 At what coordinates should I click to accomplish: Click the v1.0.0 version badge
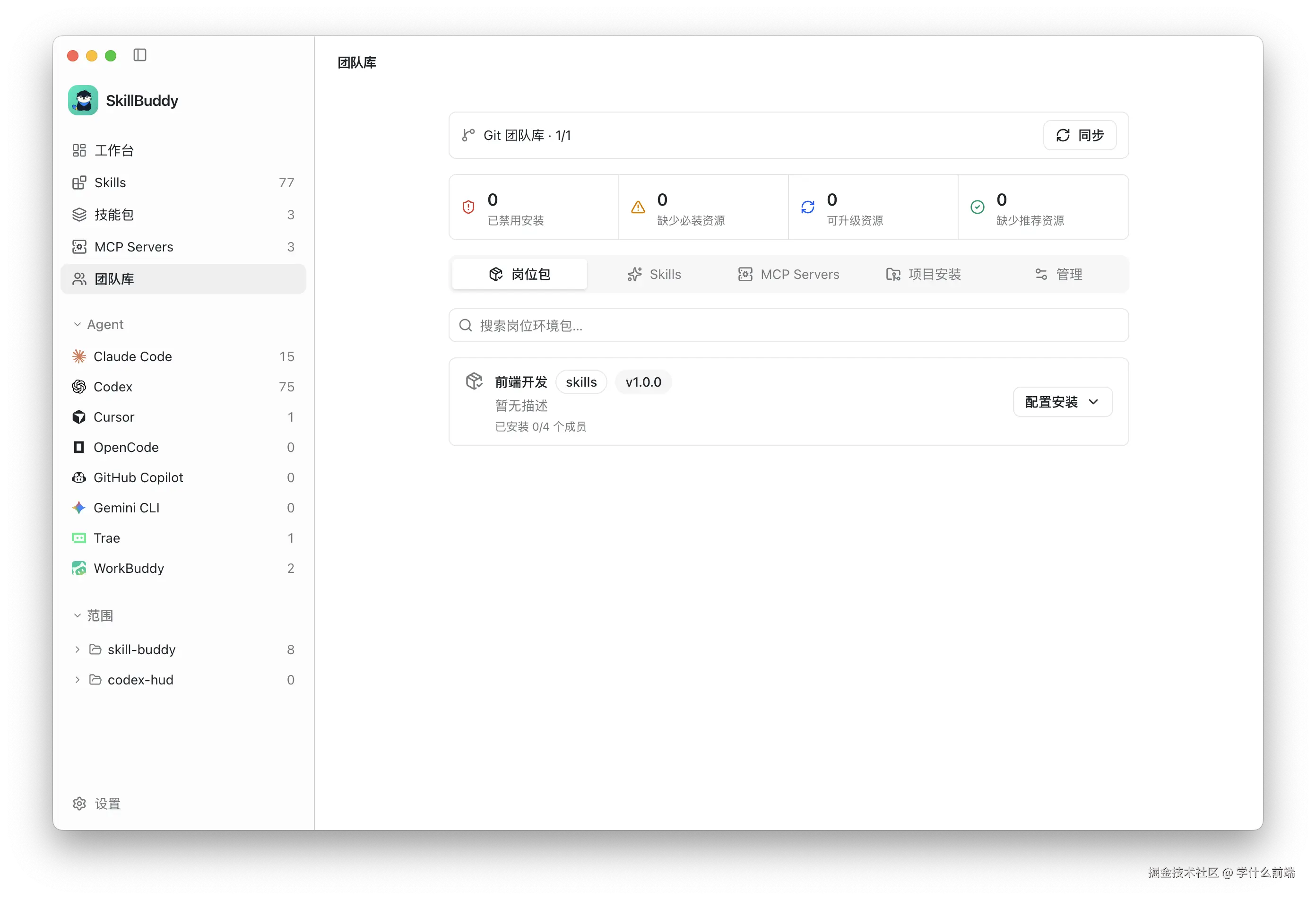pyautogui.click(x=643, y=382)
